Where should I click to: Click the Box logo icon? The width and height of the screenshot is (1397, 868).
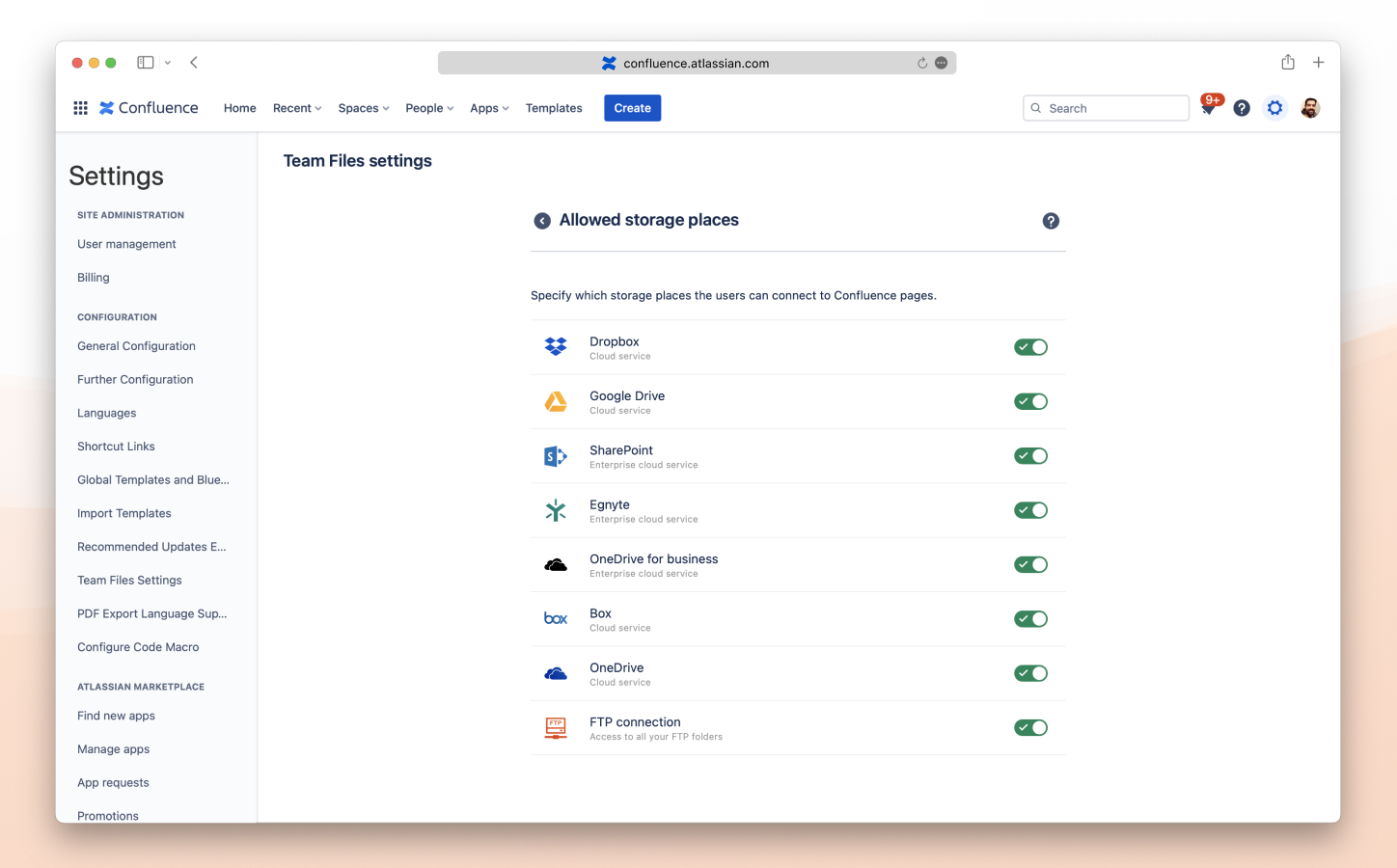coord(556,619)
